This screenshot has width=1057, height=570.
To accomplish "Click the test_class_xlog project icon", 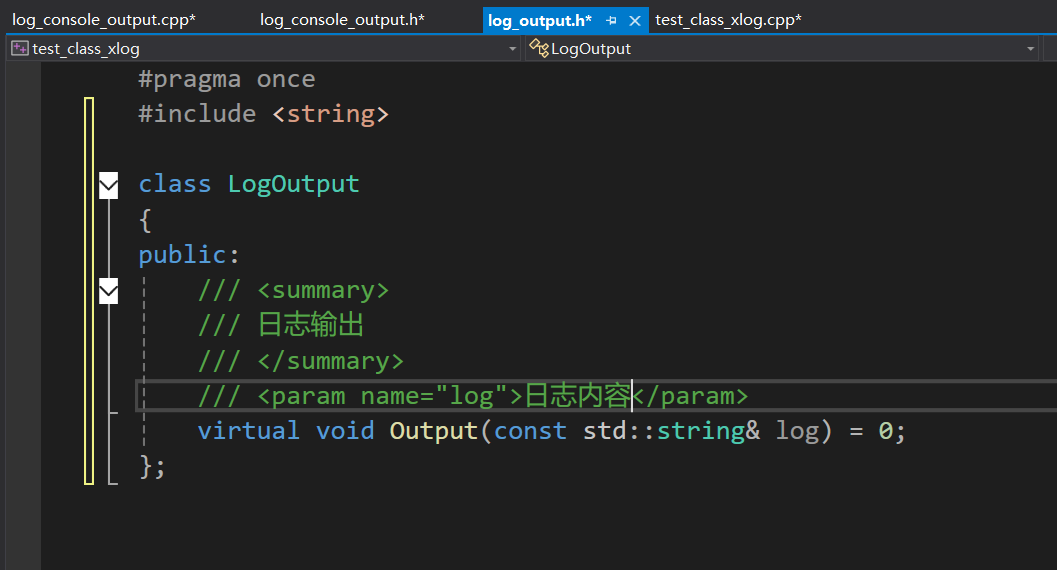I will pyautogui.click(x=19, y=48).
